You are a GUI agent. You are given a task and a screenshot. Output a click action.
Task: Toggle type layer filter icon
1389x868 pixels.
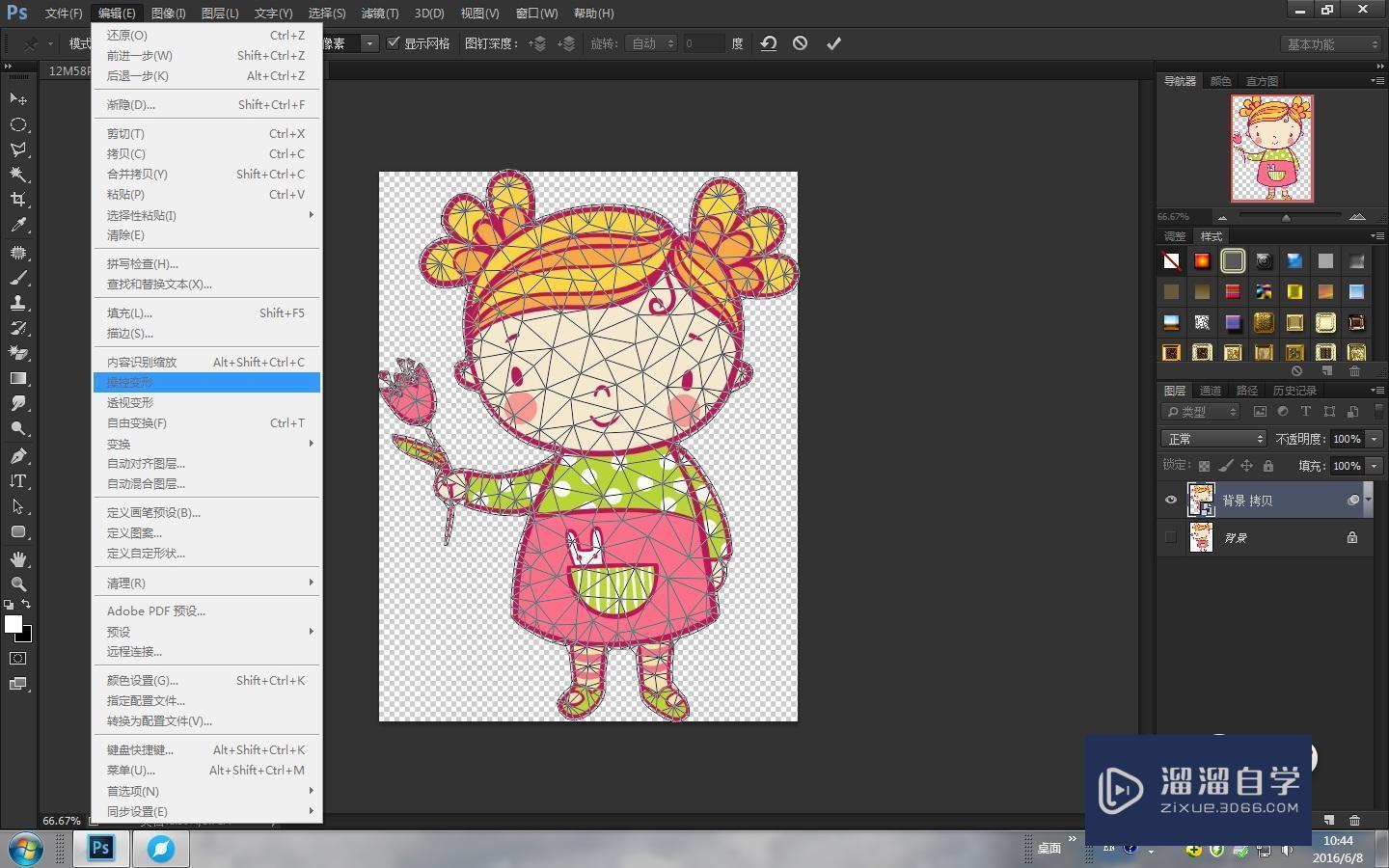(x=1306, y=412)
